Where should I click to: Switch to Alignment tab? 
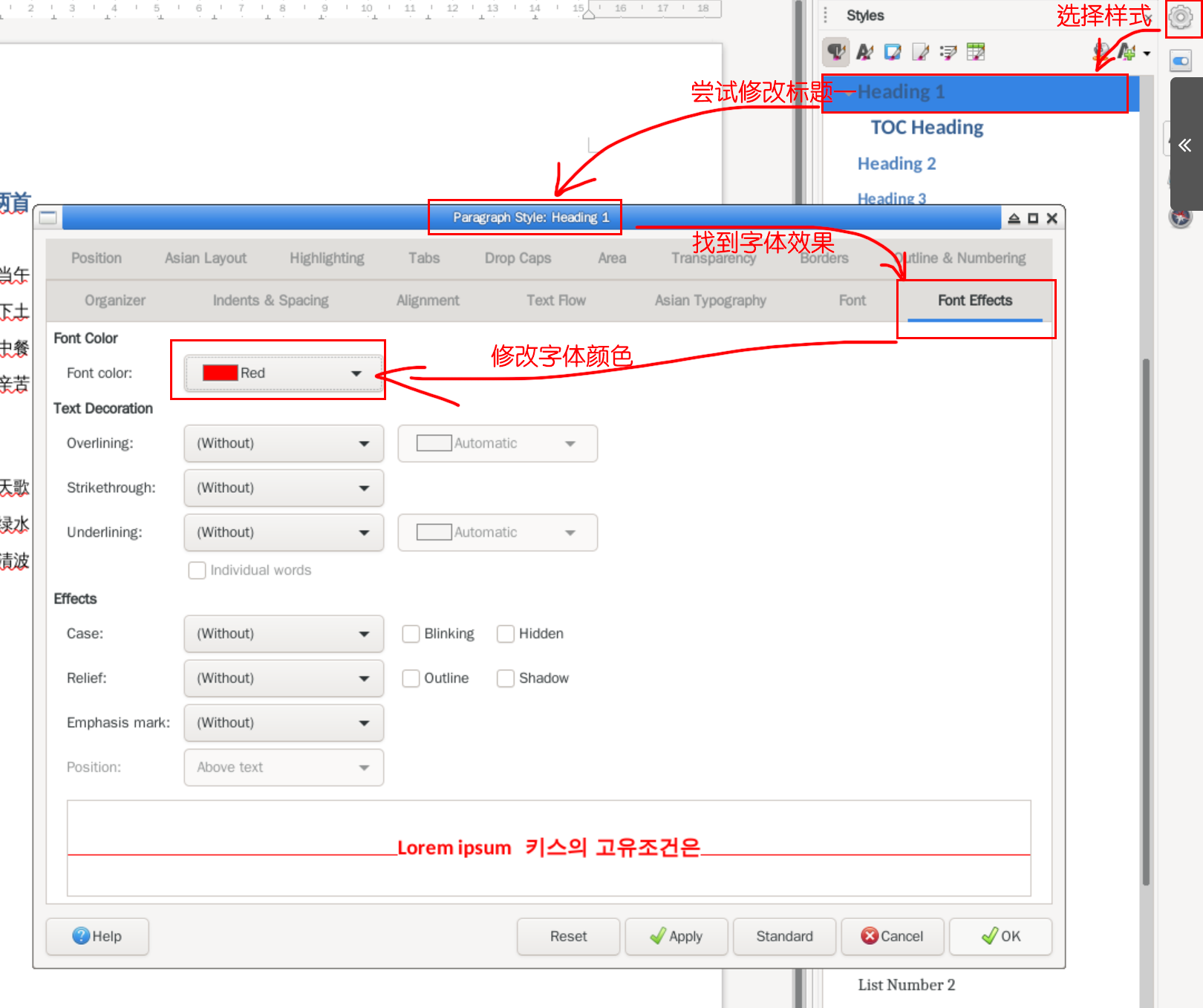tap(428, 301)
